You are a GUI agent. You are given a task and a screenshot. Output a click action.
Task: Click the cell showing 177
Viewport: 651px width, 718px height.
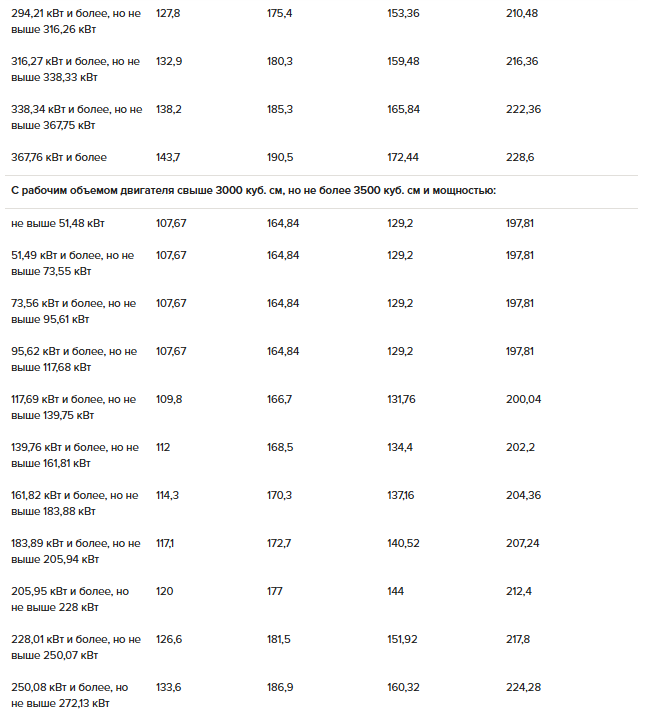tap(275, 592)
